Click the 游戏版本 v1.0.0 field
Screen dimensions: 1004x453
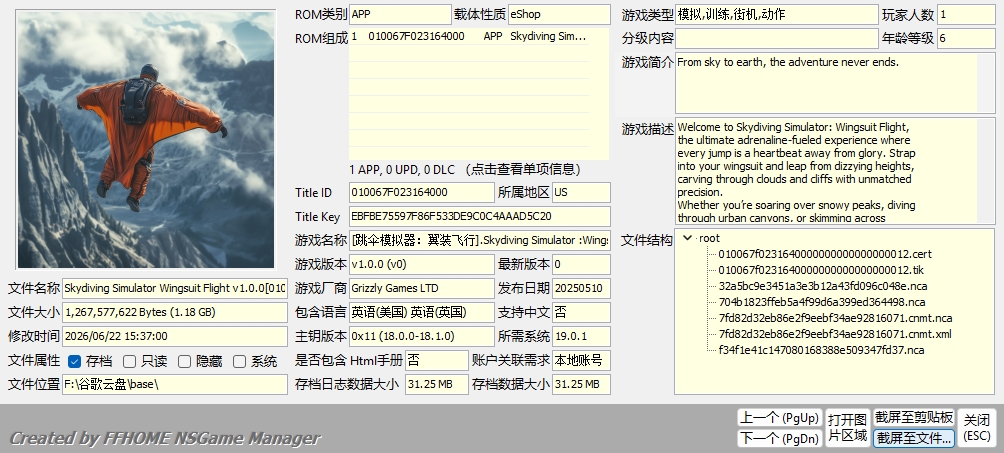point(421,264)
